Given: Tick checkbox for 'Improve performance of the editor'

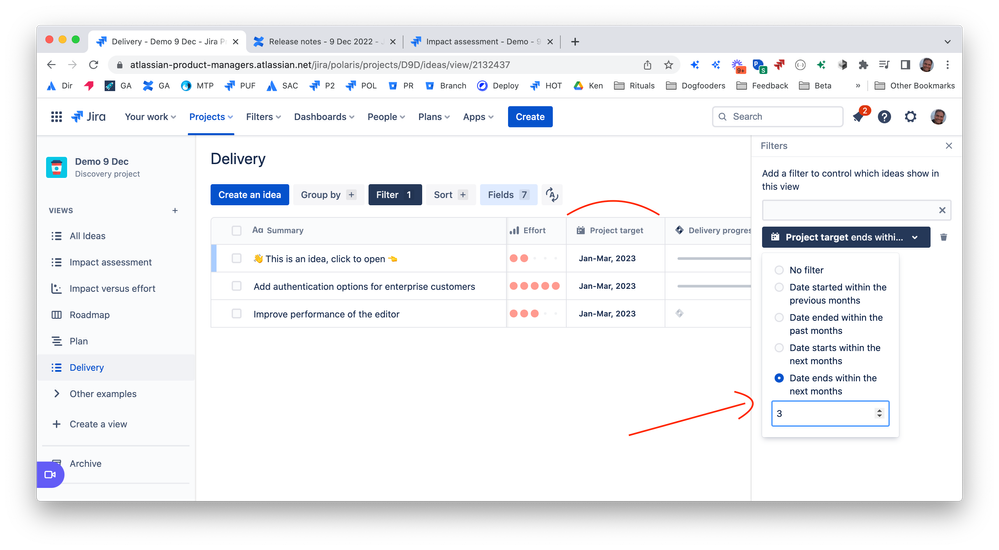Looking at the screenshot, I should [x=236, y=314].
